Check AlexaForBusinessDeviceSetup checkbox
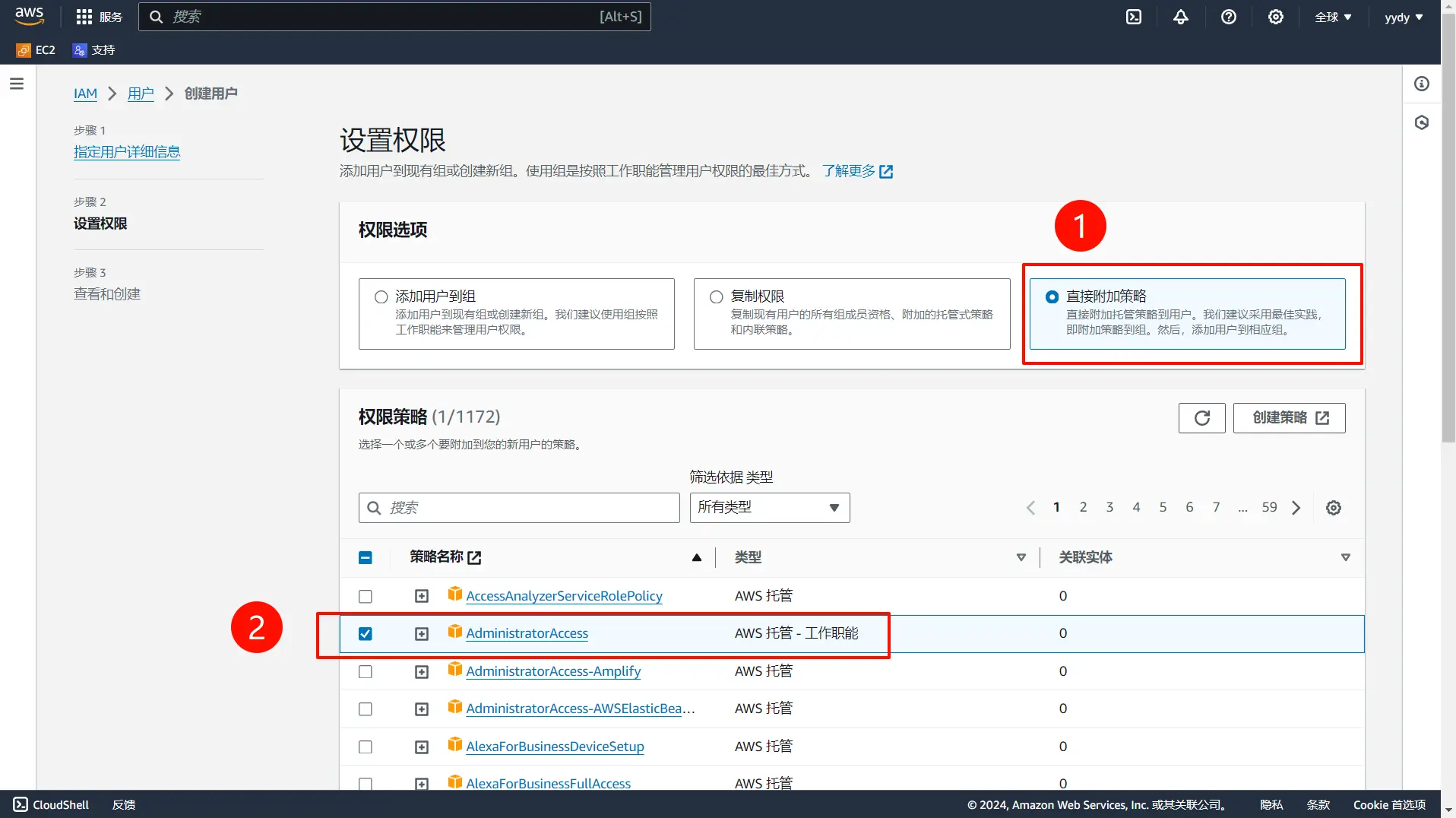1456x818 pixels. pos(366,747)
